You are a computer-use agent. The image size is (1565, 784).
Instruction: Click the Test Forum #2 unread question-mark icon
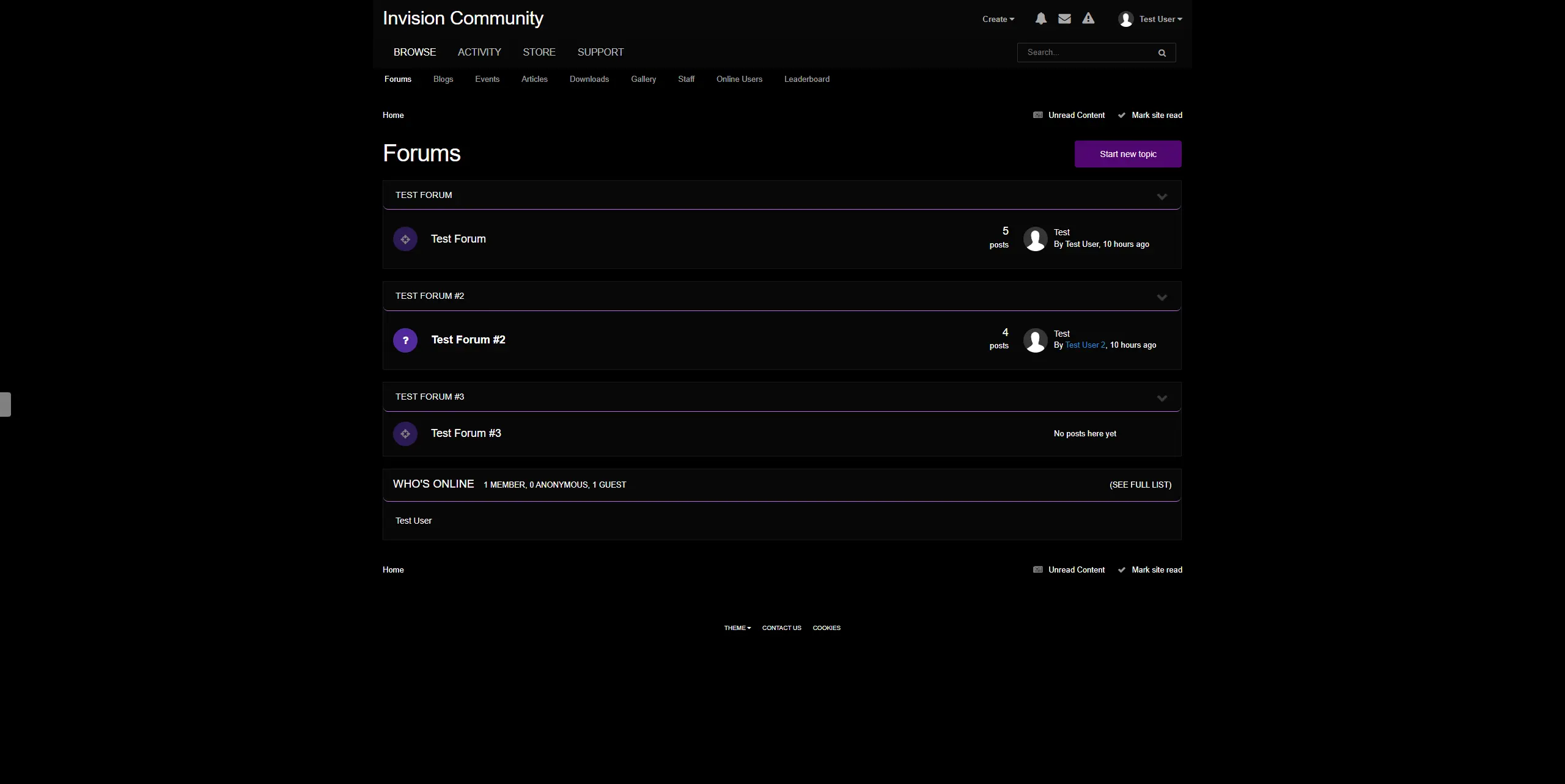(405, 340)
